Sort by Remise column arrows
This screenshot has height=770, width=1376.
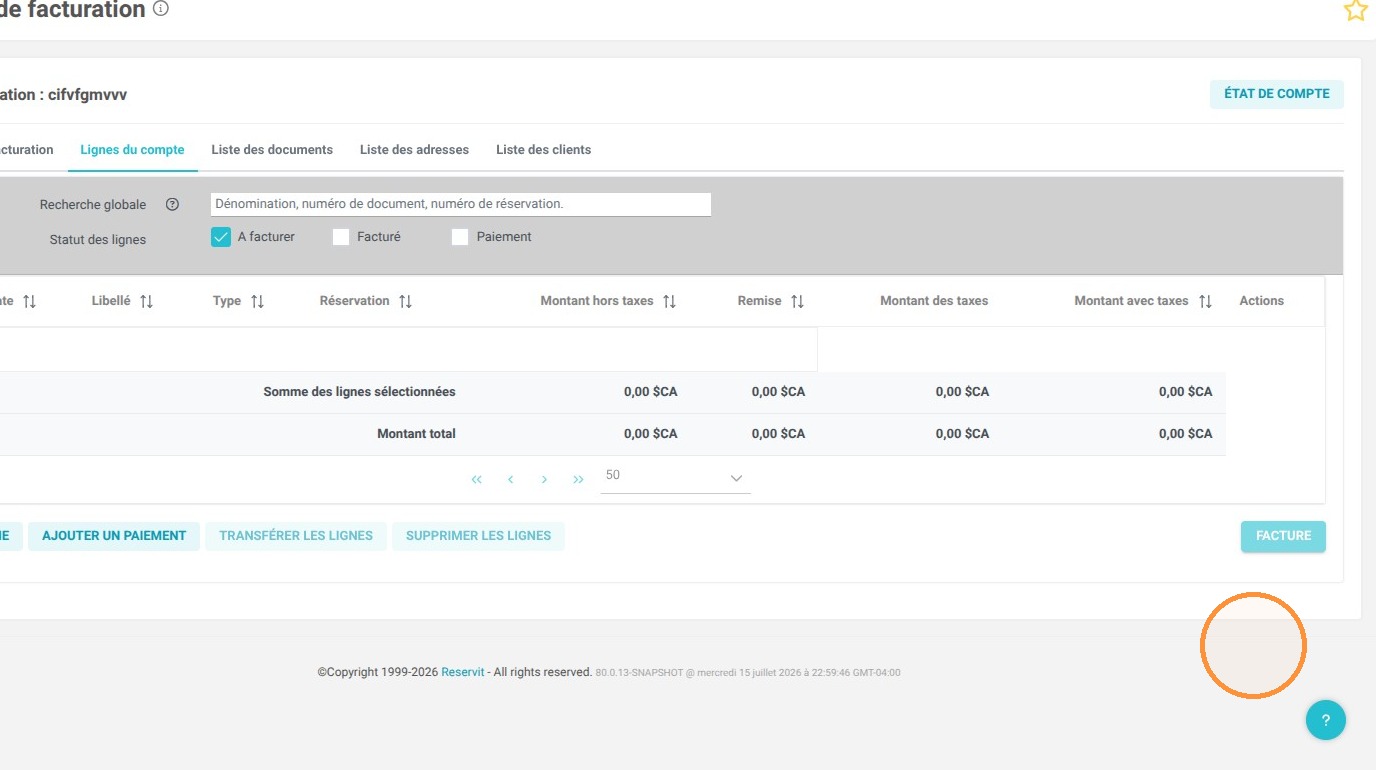pyautogui.click(x=797, y=301)
